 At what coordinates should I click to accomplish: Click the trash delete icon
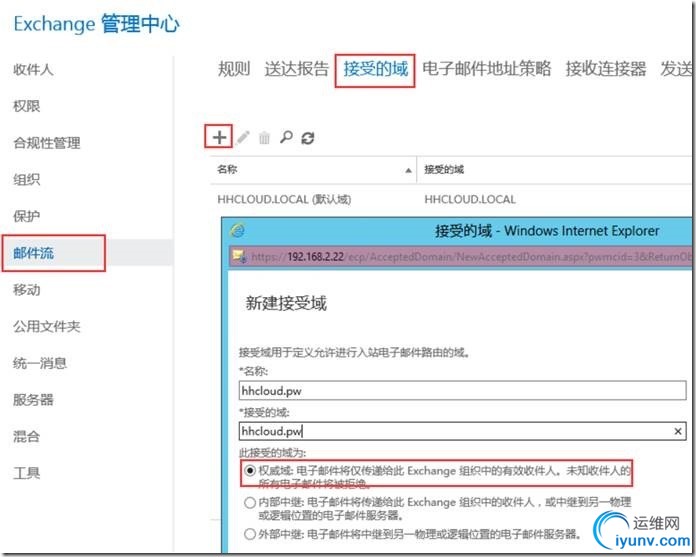(x=264, y=138)
